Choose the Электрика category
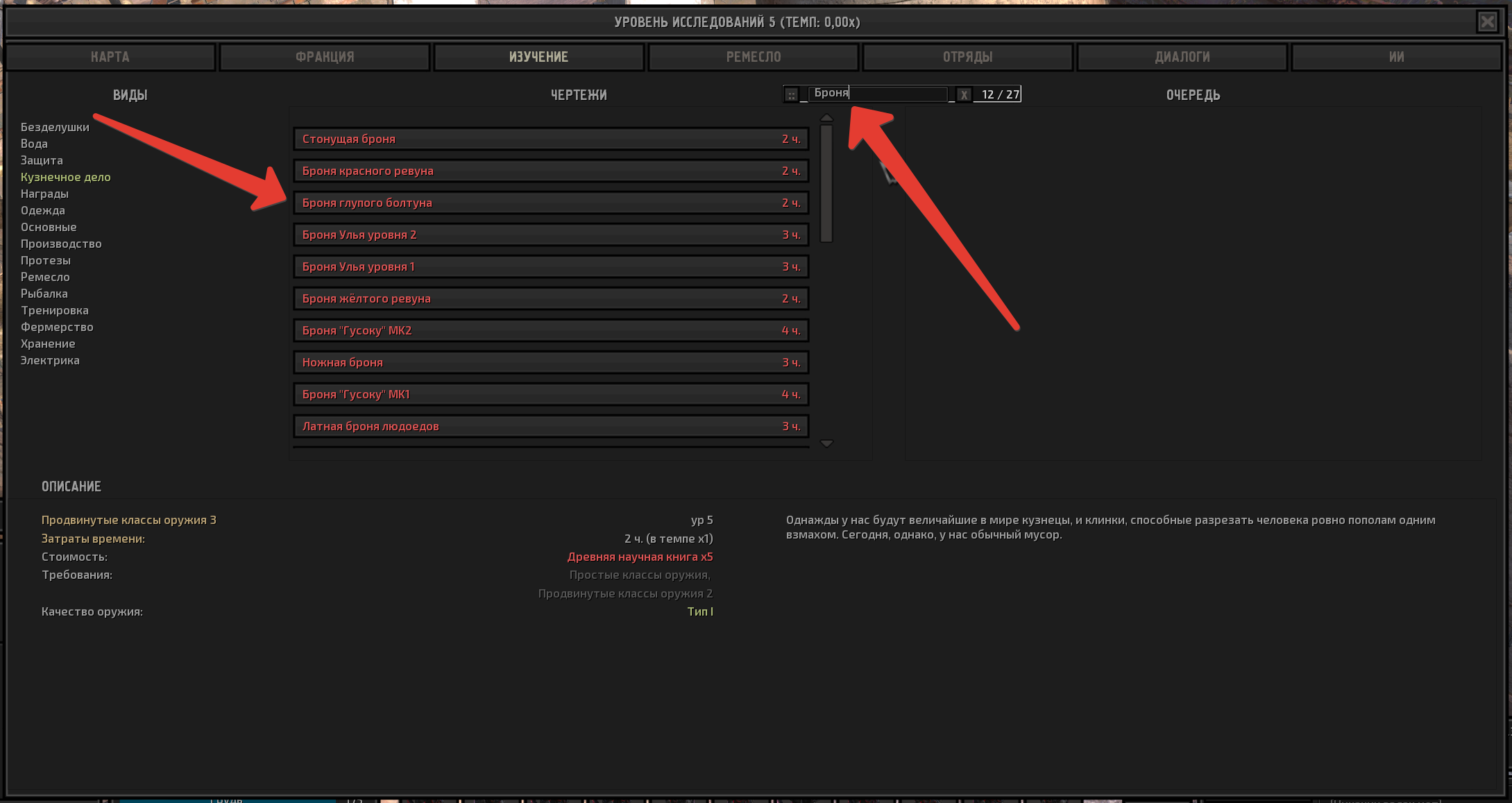 point(50,360)
